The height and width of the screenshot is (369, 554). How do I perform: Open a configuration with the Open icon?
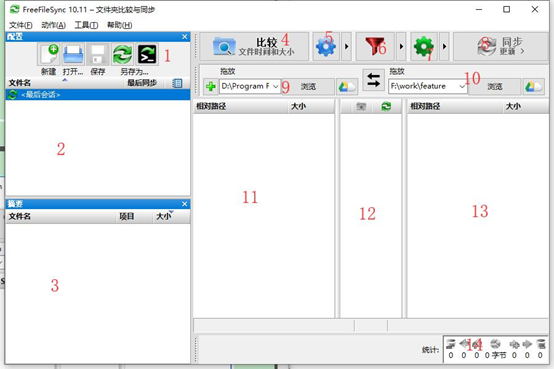coord(73,54)
